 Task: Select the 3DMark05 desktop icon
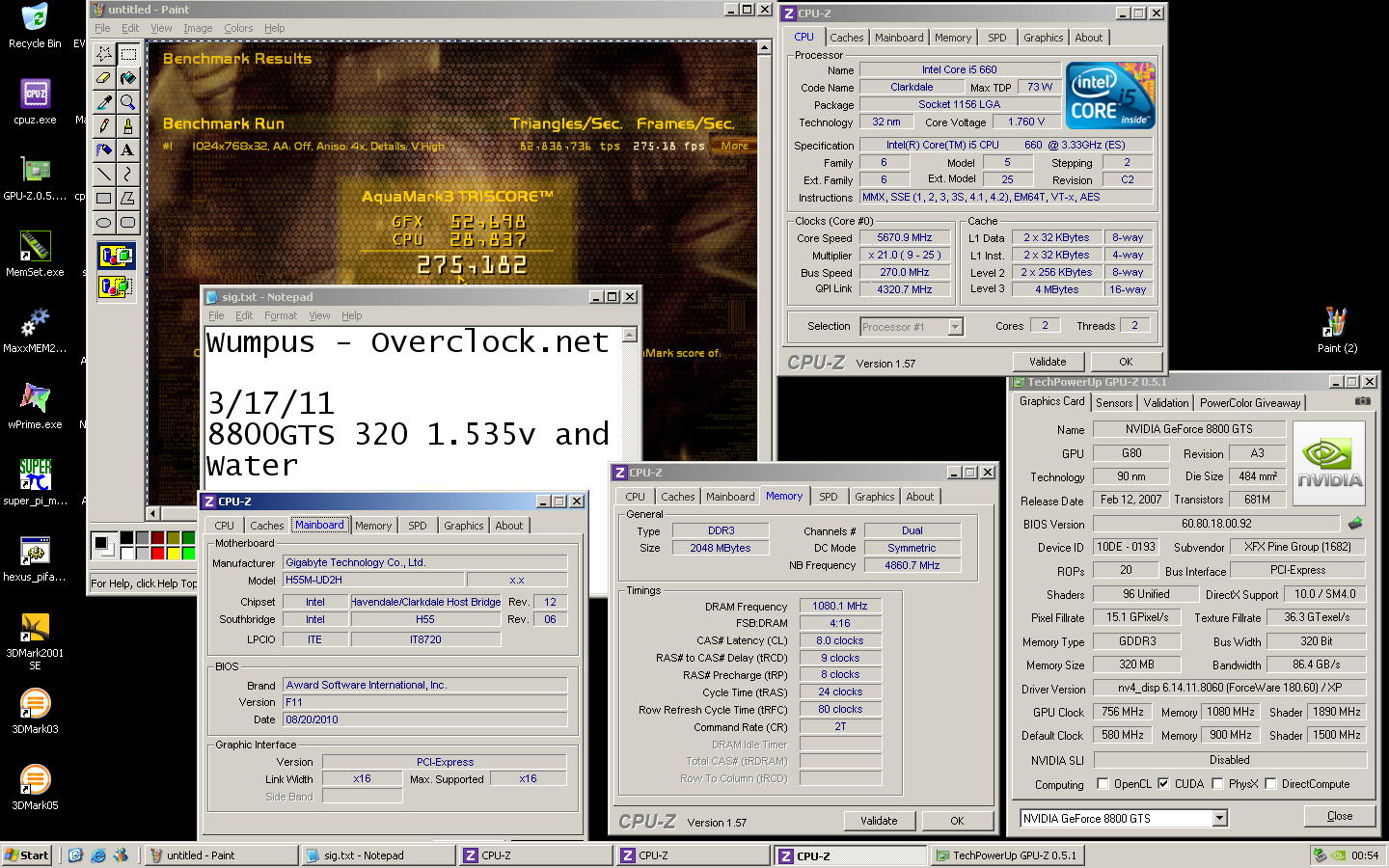(x=36, y=787)
